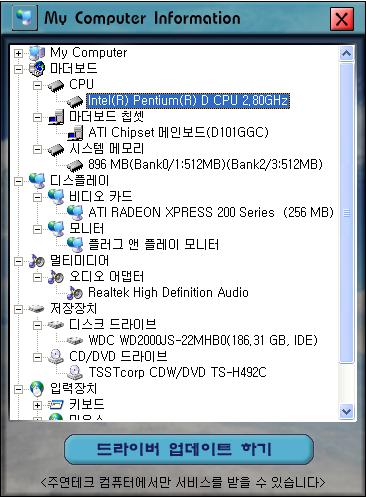The height and width of the screenshot is (497, 366).
Task: Click the 저장장치 drive icon
Action: (37, 309)
